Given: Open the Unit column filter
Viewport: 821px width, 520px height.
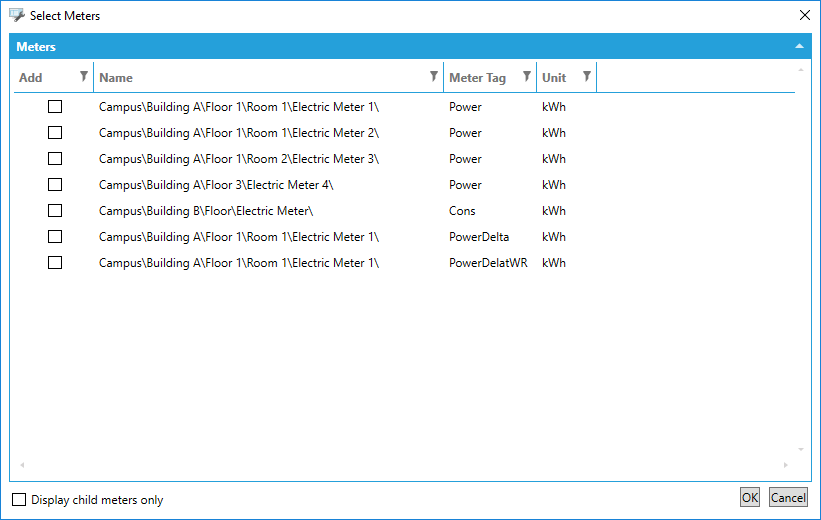Looking at the screenshot, I should [x=587, y=77].
